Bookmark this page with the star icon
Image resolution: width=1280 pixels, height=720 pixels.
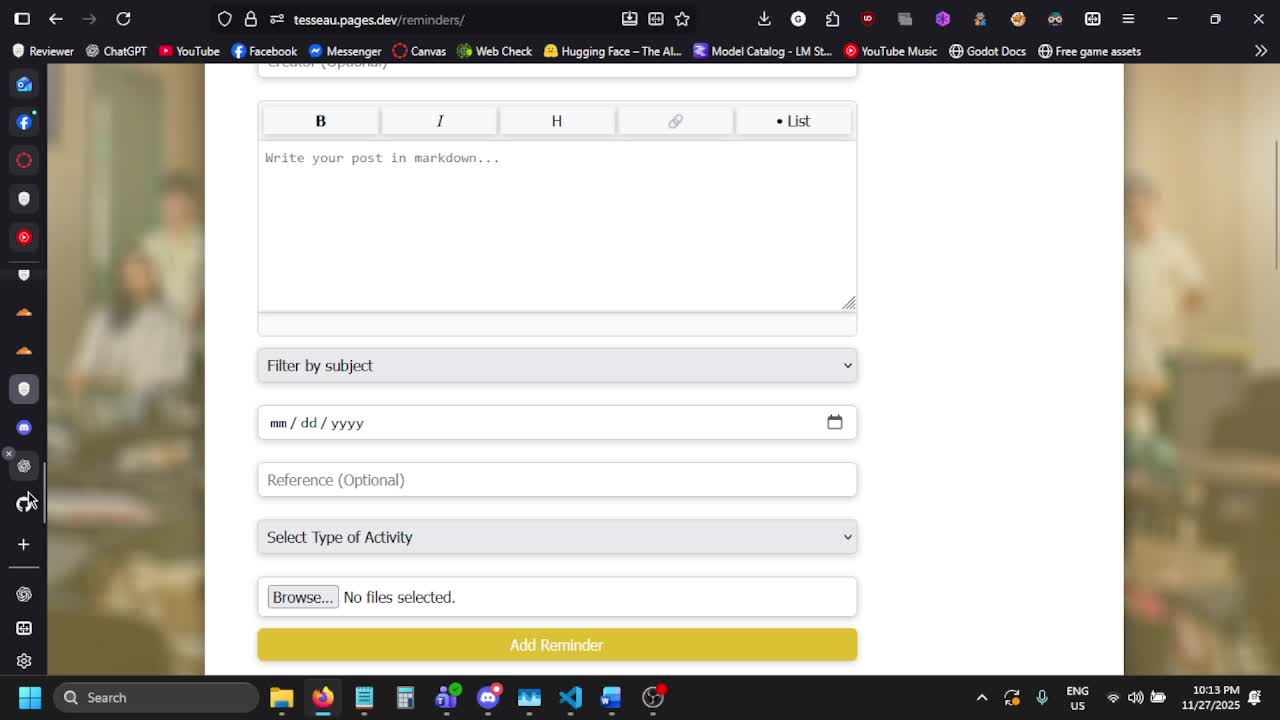pyautogui.click(x=682, y=19)
